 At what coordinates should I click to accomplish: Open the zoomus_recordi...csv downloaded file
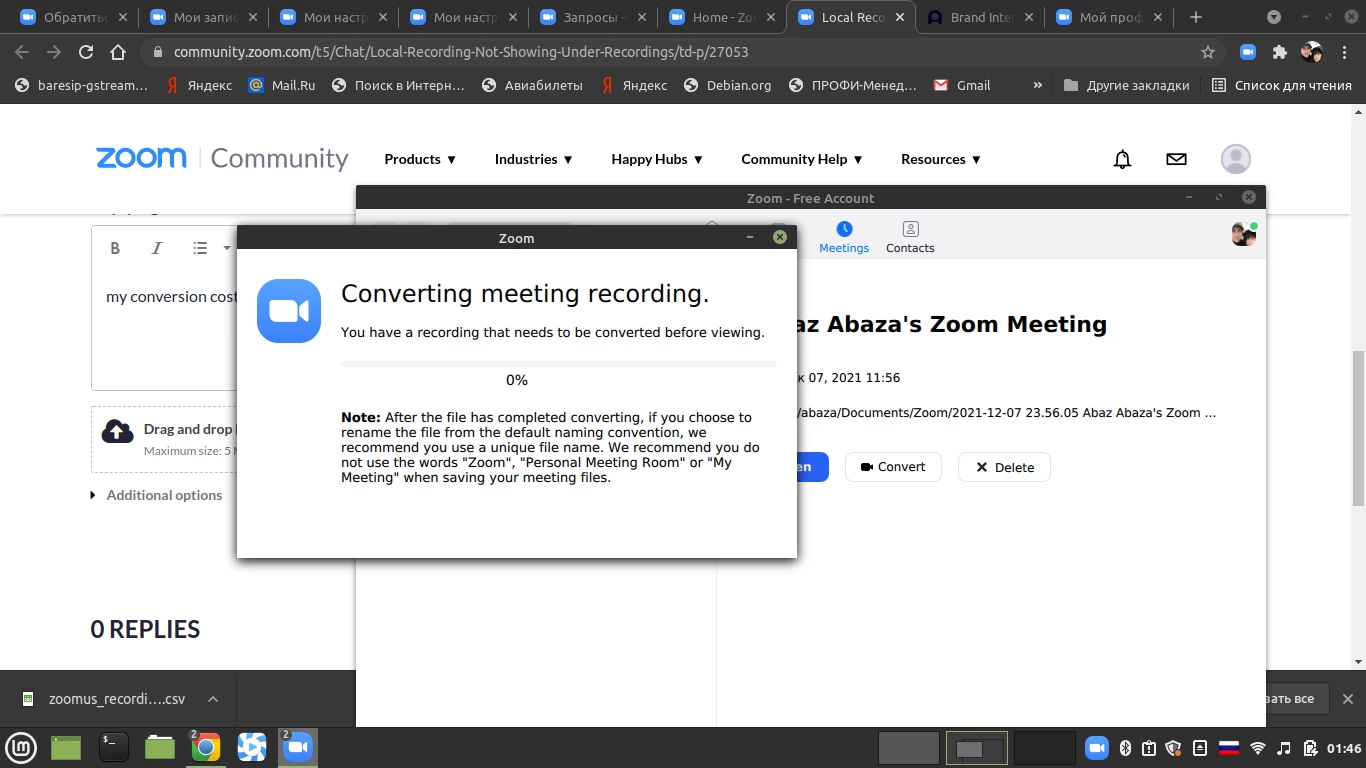click(104, 699)
